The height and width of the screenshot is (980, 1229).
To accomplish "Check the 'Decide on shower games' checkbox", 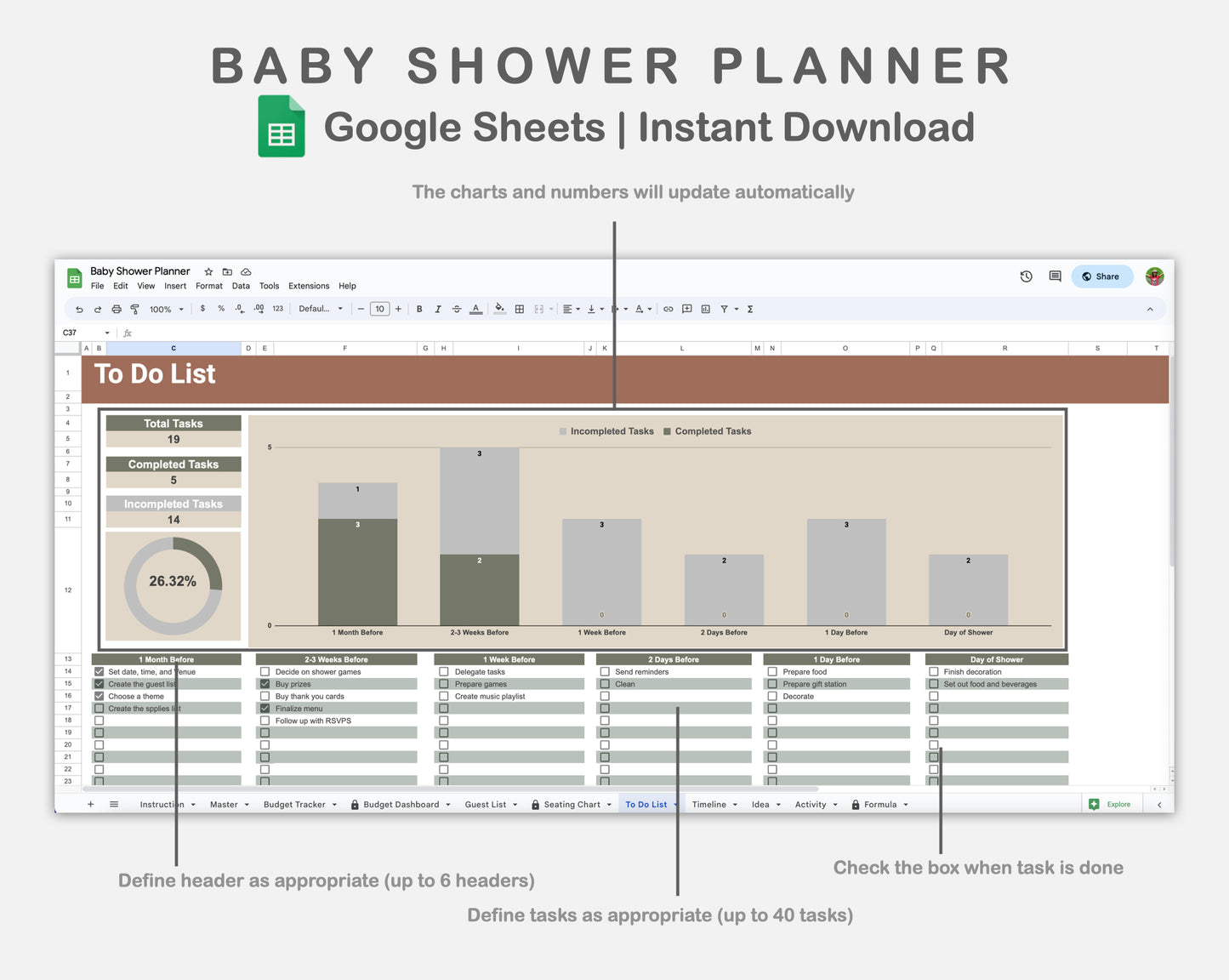I will click(265, 671).
